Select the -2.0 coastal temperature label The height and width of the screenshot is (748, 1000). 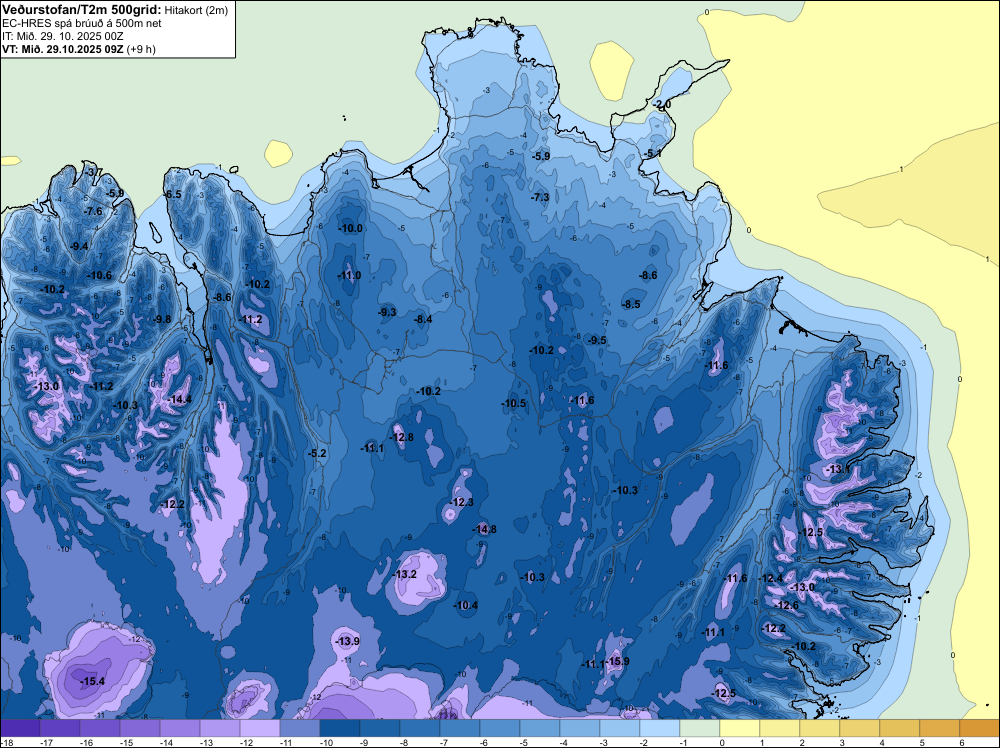[661, 105]
